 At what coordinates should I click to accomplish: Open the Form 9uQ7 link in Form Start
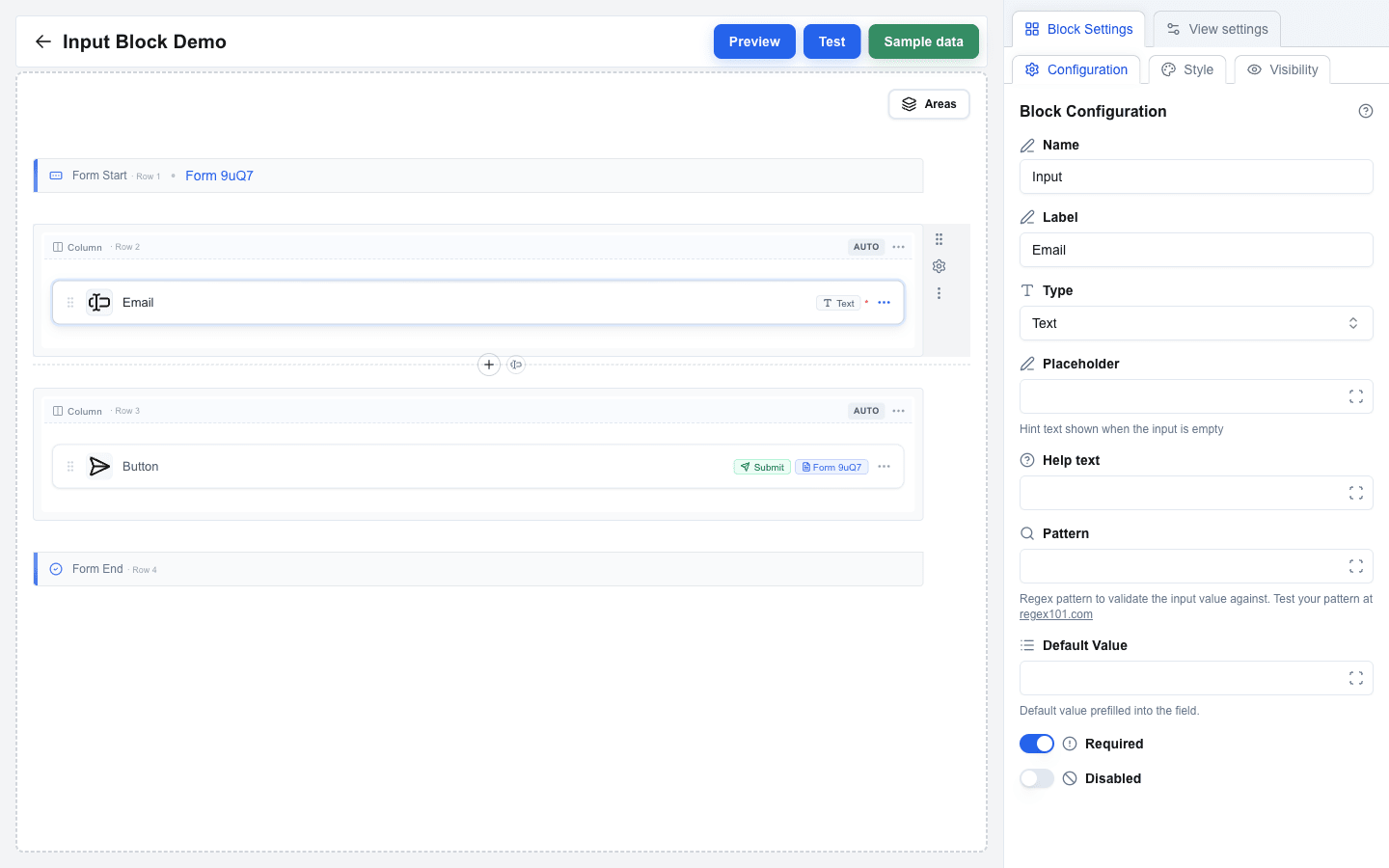219,176
